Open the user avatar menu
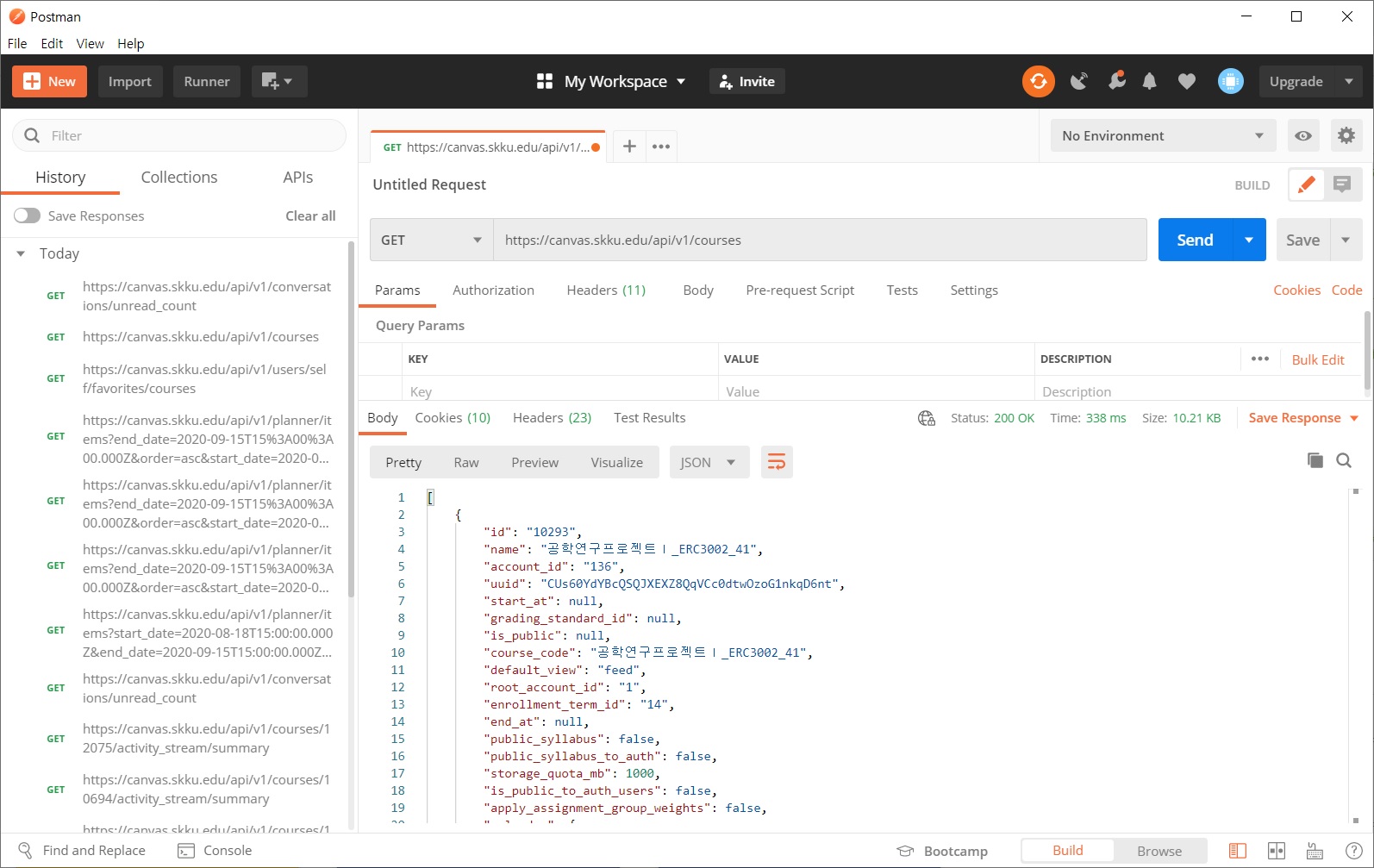The image size is (1374, 868). click(1231, 81)
